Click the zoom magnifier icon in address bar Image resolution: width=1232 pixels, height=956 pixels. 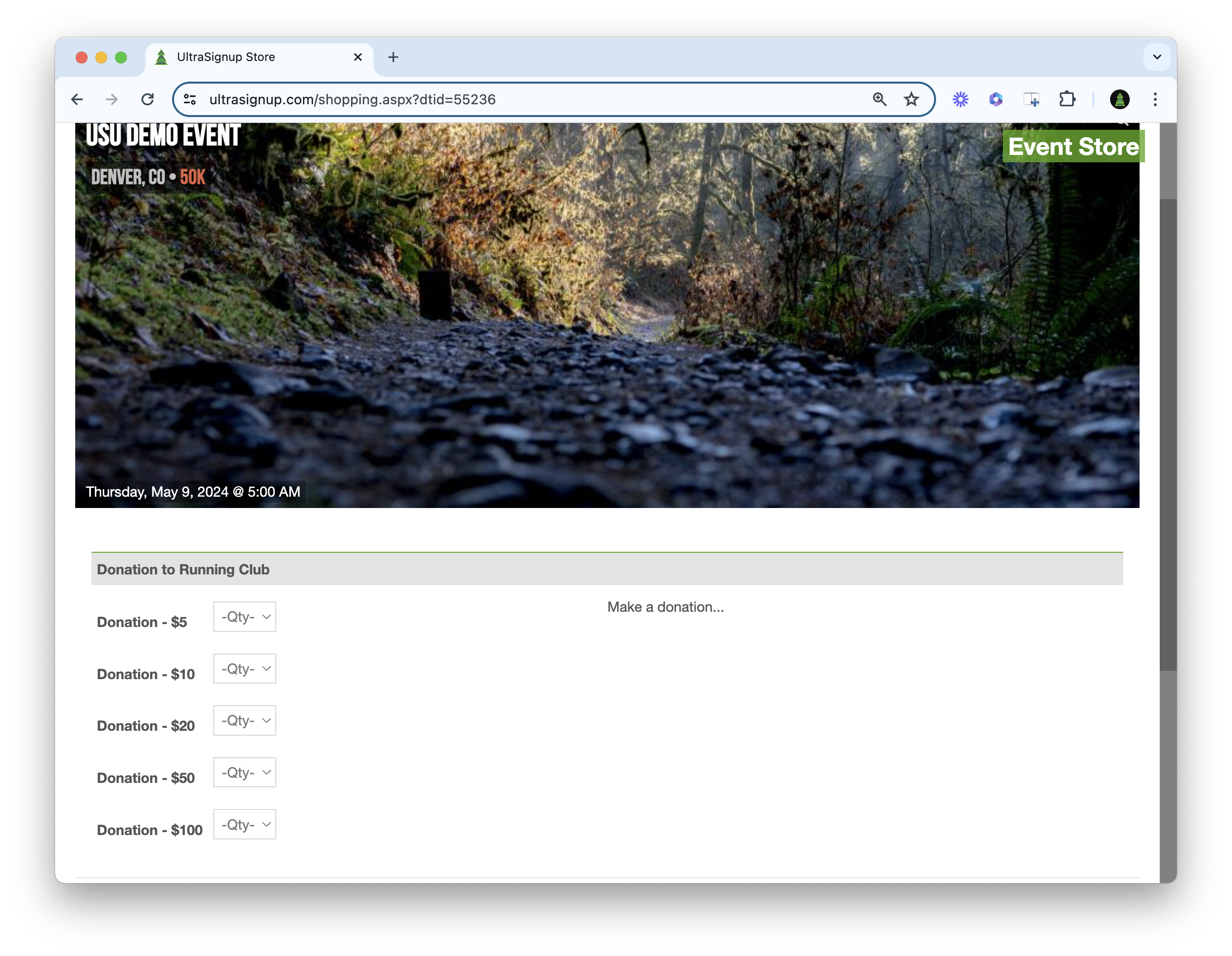[x=879, y=100]
